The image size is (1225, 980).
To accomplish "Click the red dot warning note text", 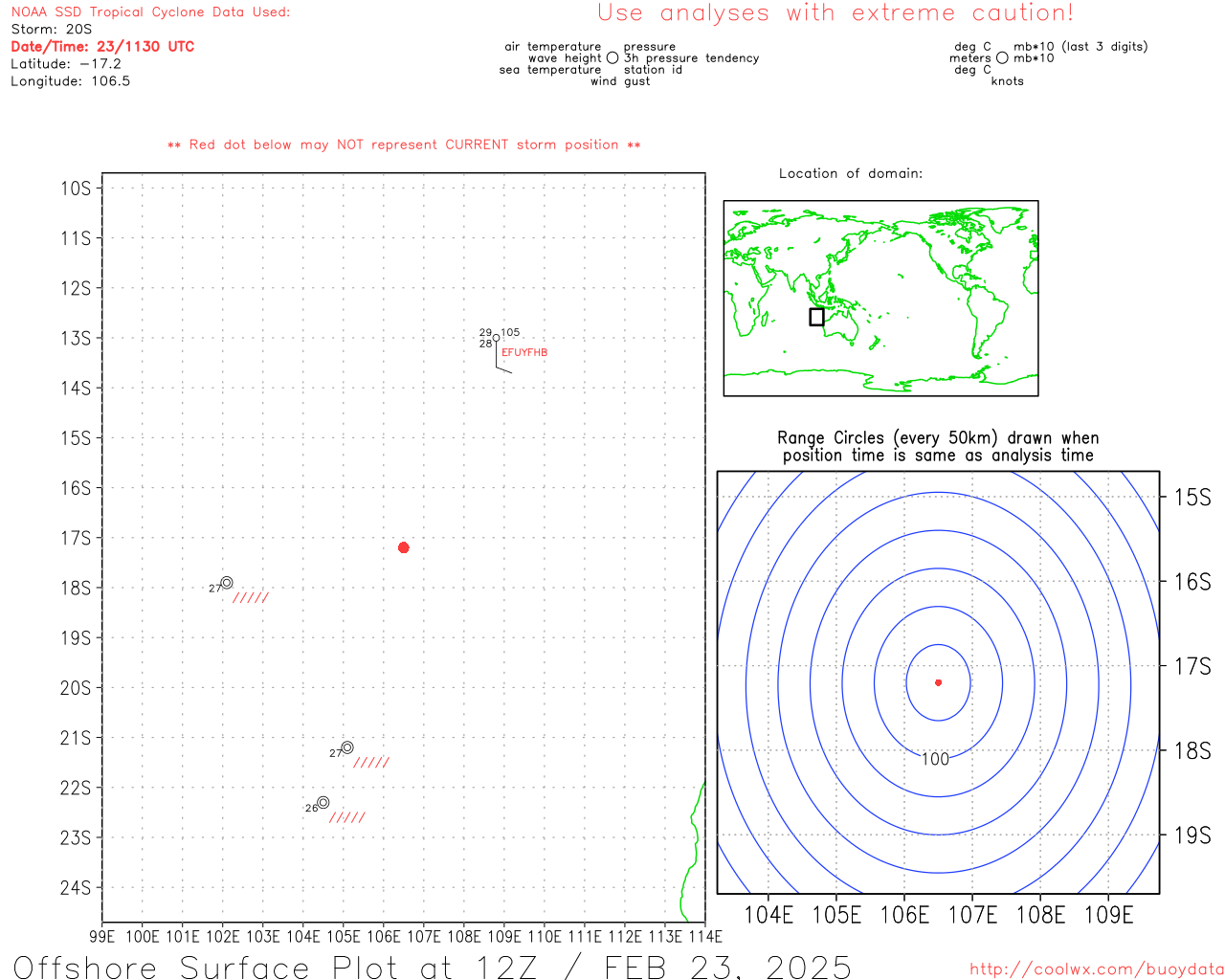I will (404, 145).
